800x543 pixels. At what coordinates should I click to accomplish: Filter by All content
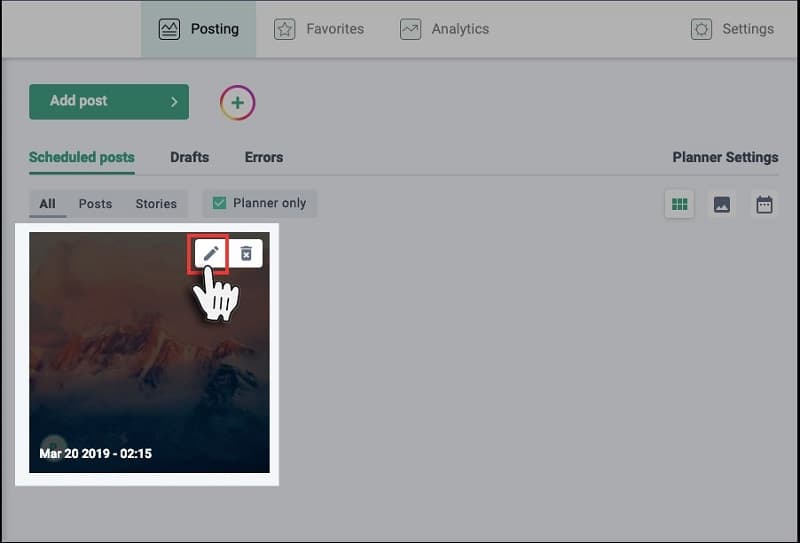pyautogui.click(x=47, y=204)
